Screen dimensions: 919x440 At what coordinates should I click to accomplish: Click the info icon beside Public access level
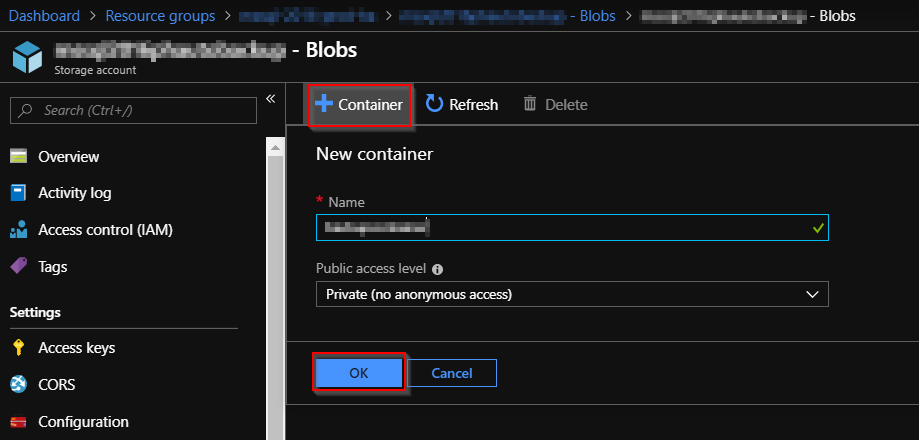437,269
